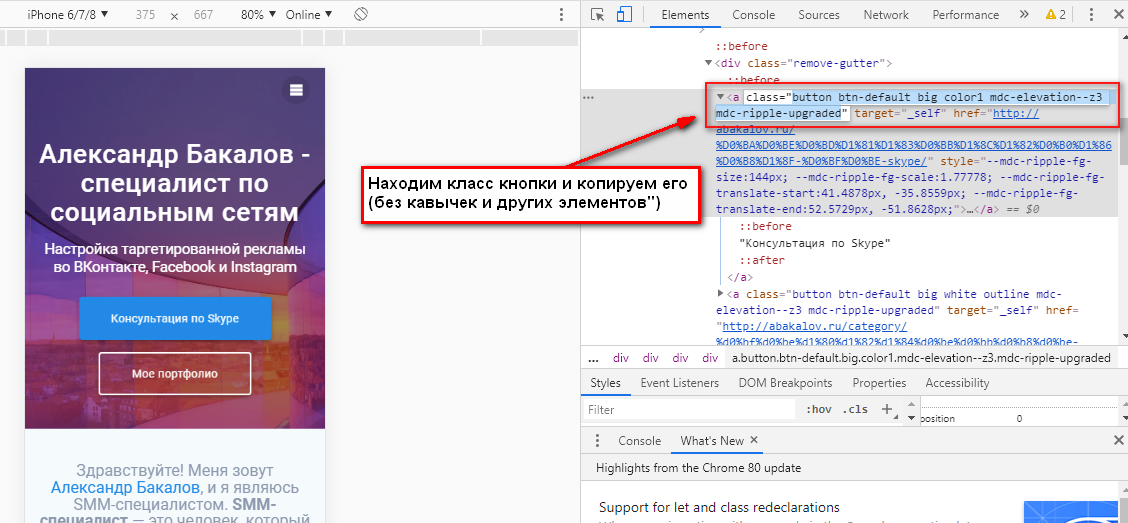Click the Support for let and class redeclarations heading
Viewport: 1128px width, 523px height.
tap(719, 507)
